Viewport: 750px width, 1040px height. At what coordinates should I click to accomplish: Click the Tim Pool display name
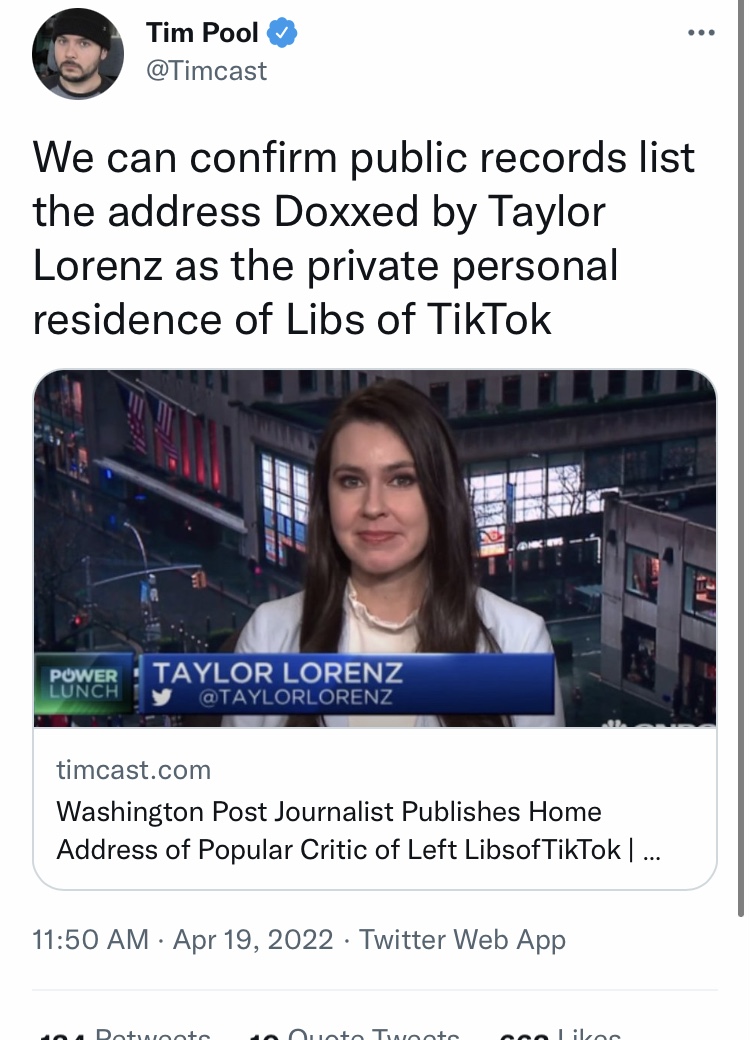click(x=202, y=32)
